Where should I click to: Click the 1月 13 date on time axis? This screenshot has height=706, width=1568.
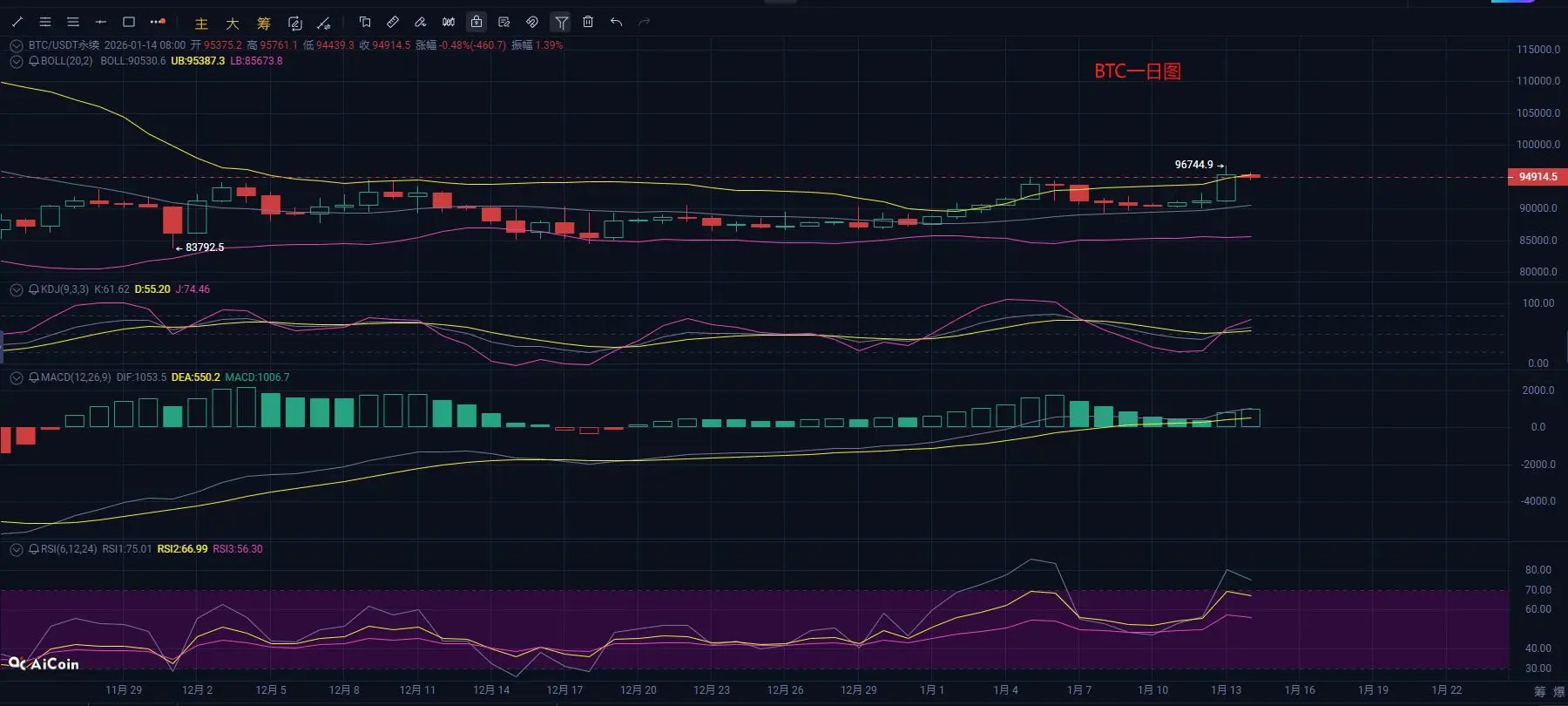tap(1226, 690)
